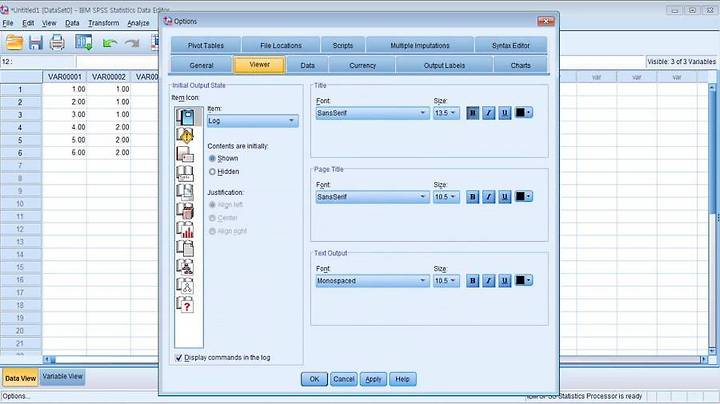The height and width of the screenshot is (404, 720).
Task: Switch to the Multiple Imputations tab
Action: tap(420, 45)
